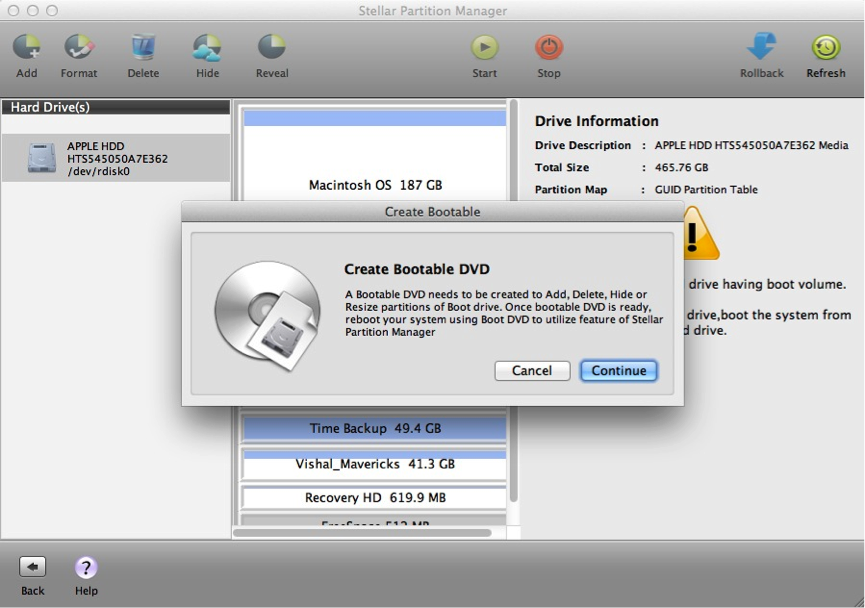Viewport: 865px width, 608px height.
Task: Click the yellow warning triangle icon
Action: tap(701, 234)
